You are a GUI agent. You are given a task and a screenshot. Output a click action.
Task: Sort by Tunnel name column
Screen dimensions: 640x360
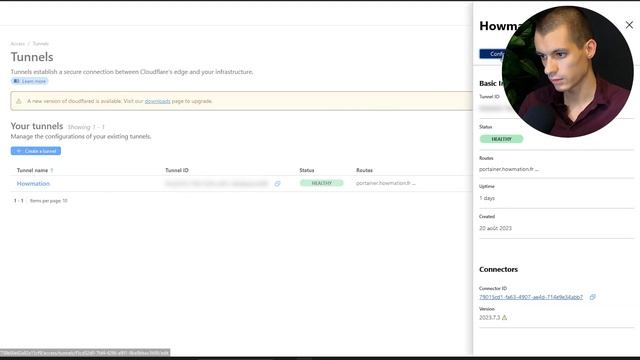pos(35,170)
